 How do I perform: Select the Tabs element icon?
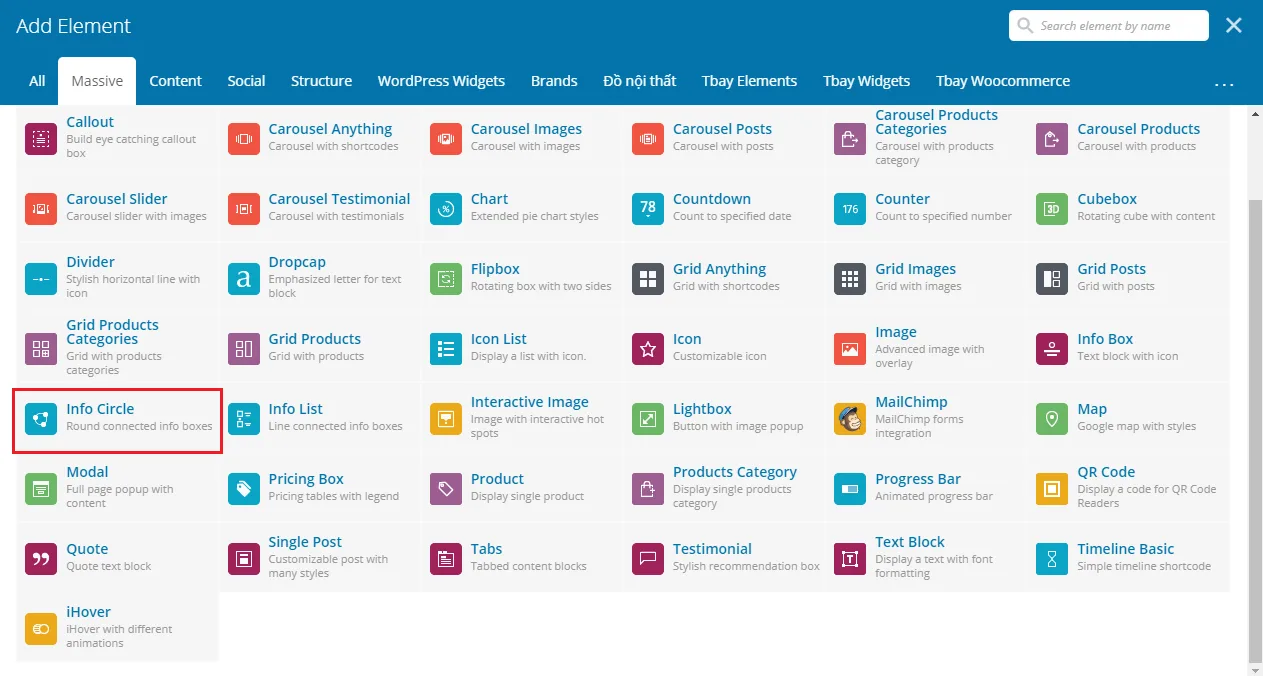pyautogui.click(x=446, y=559)
